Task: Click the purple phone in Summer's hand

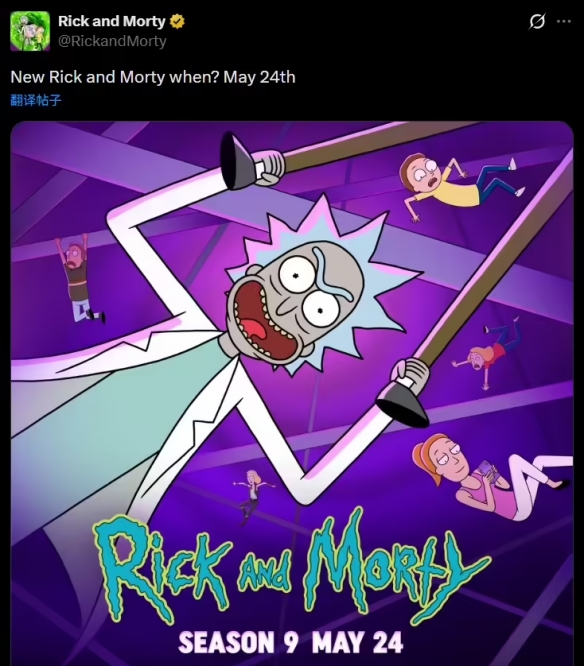Action: [x=487, y=471]
